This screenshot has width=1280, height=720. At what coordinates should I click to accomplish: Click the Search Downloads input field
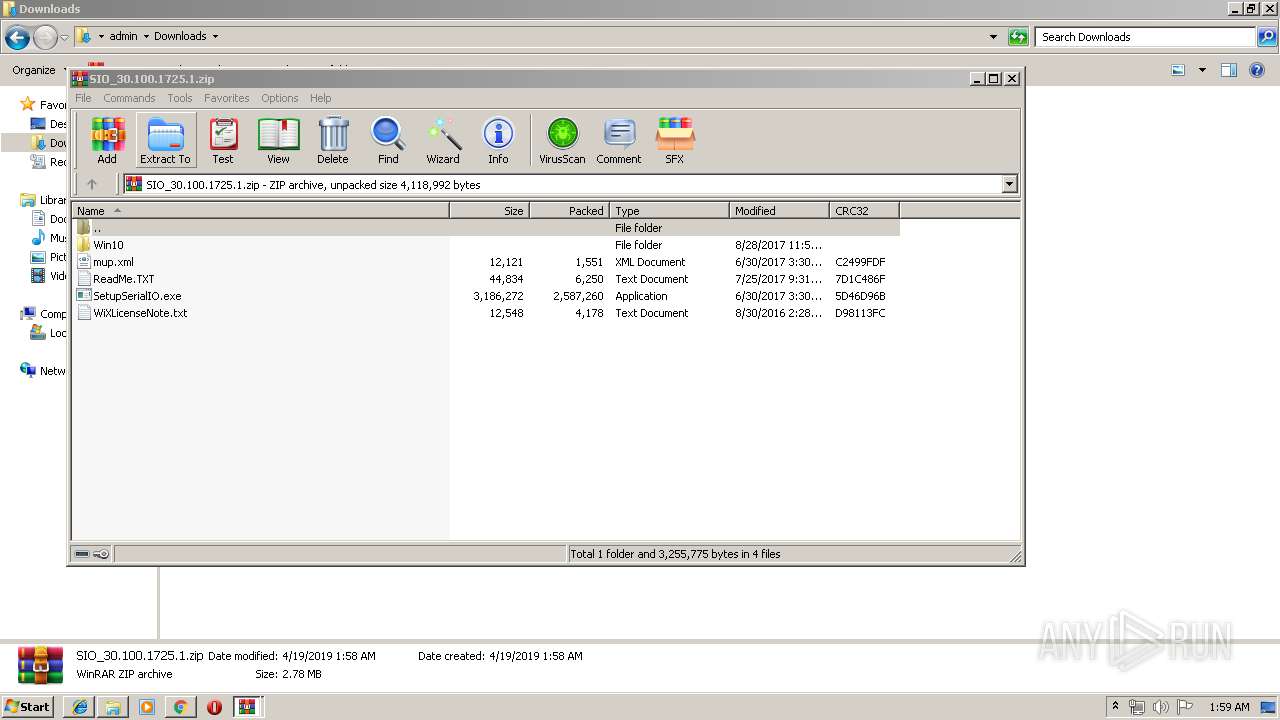pyautogui.click(x=1146, y=37)
